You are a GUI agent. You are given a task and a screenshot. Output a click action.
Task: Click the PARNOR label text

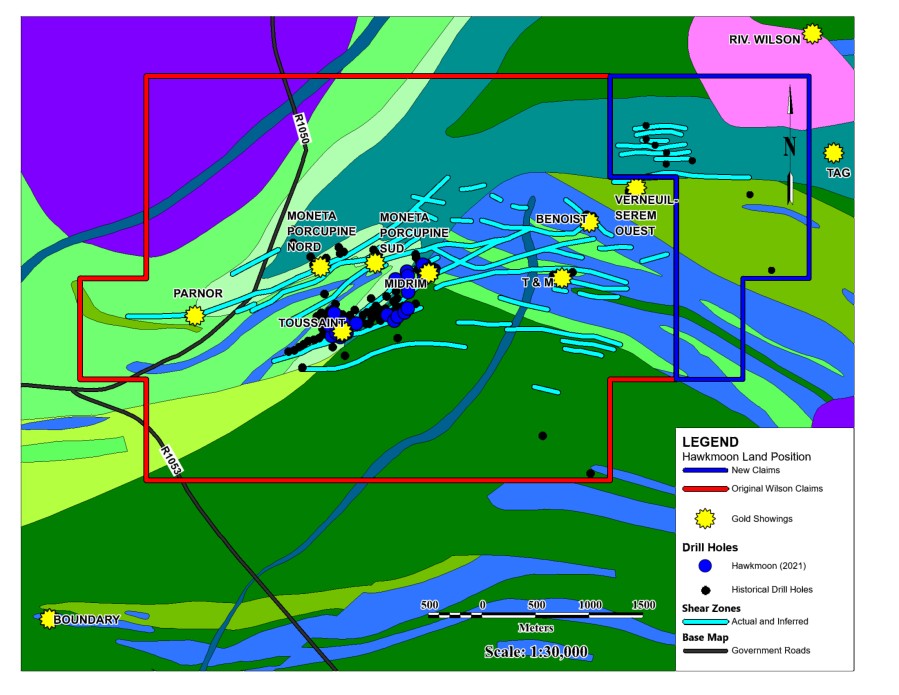[198, 293]
